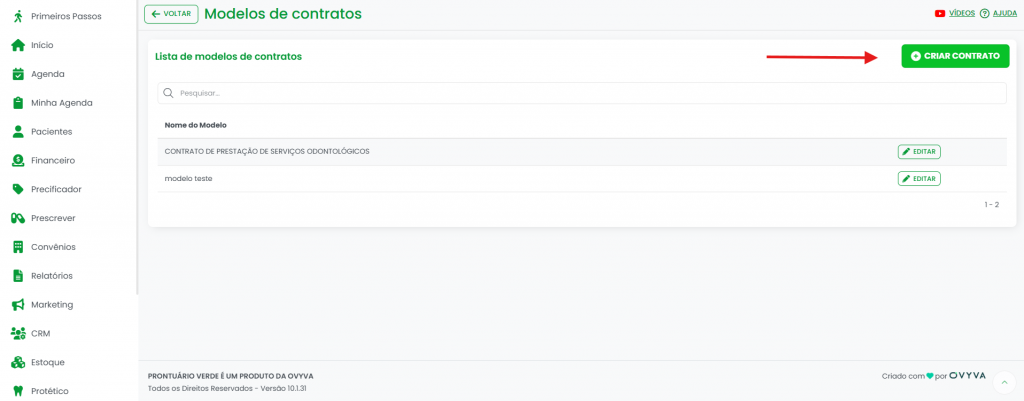Select Convênios in the sidebar
1024x401 pixels.
[x=53, y=247]
